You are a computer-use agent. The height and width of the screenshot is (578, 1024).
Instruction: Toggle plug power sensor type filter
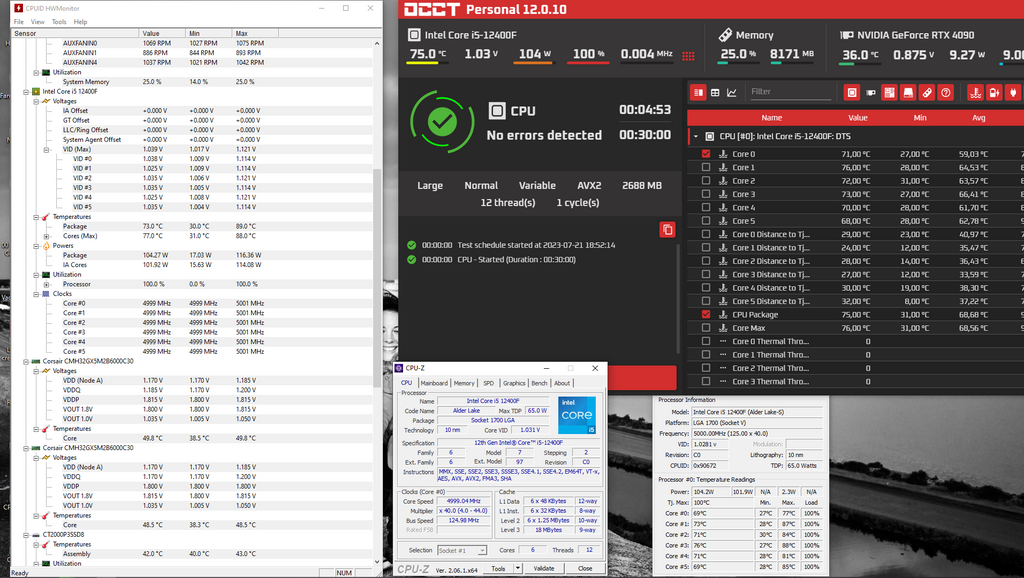(1014, 93)
